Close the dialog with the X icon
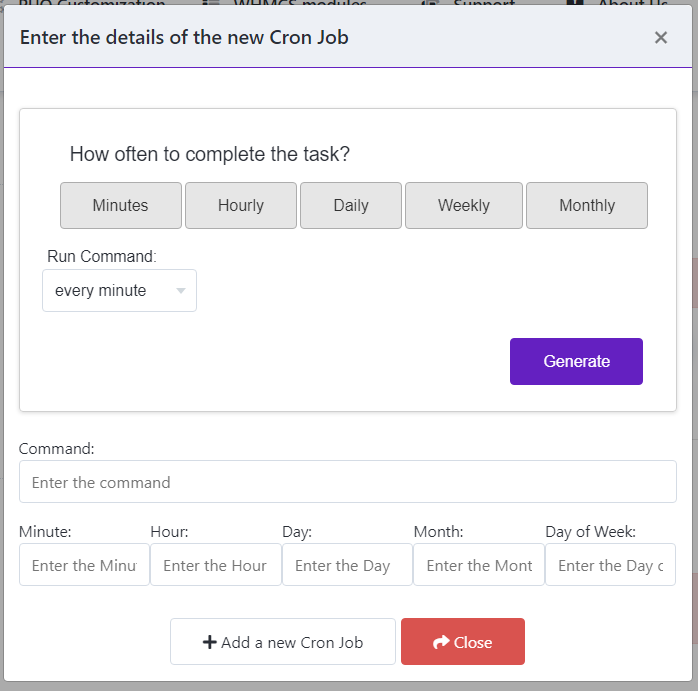698x691 pixels. [661, 37]
